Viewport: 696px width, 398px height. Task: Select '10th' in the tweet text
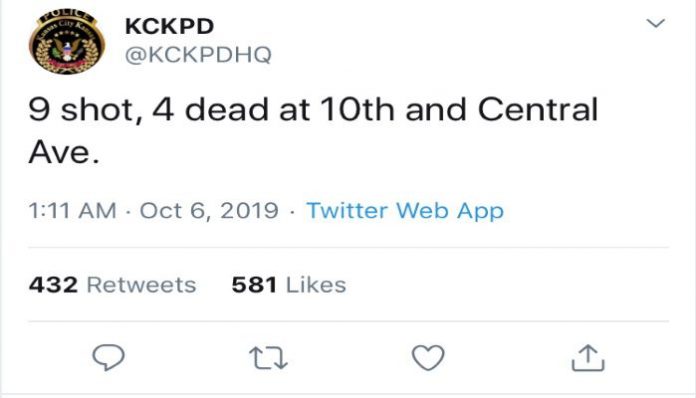tap(356, 109)
